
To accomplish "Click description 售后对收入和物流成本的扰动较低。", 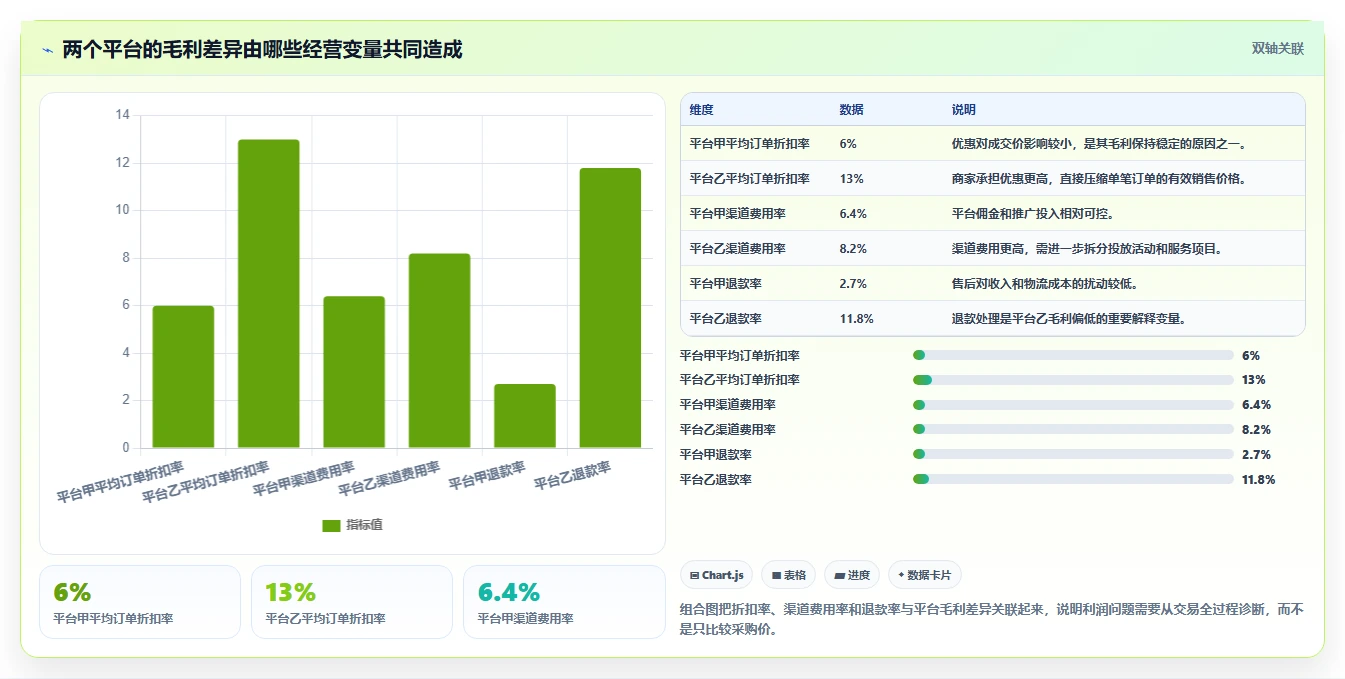I will coord(1045,284).
